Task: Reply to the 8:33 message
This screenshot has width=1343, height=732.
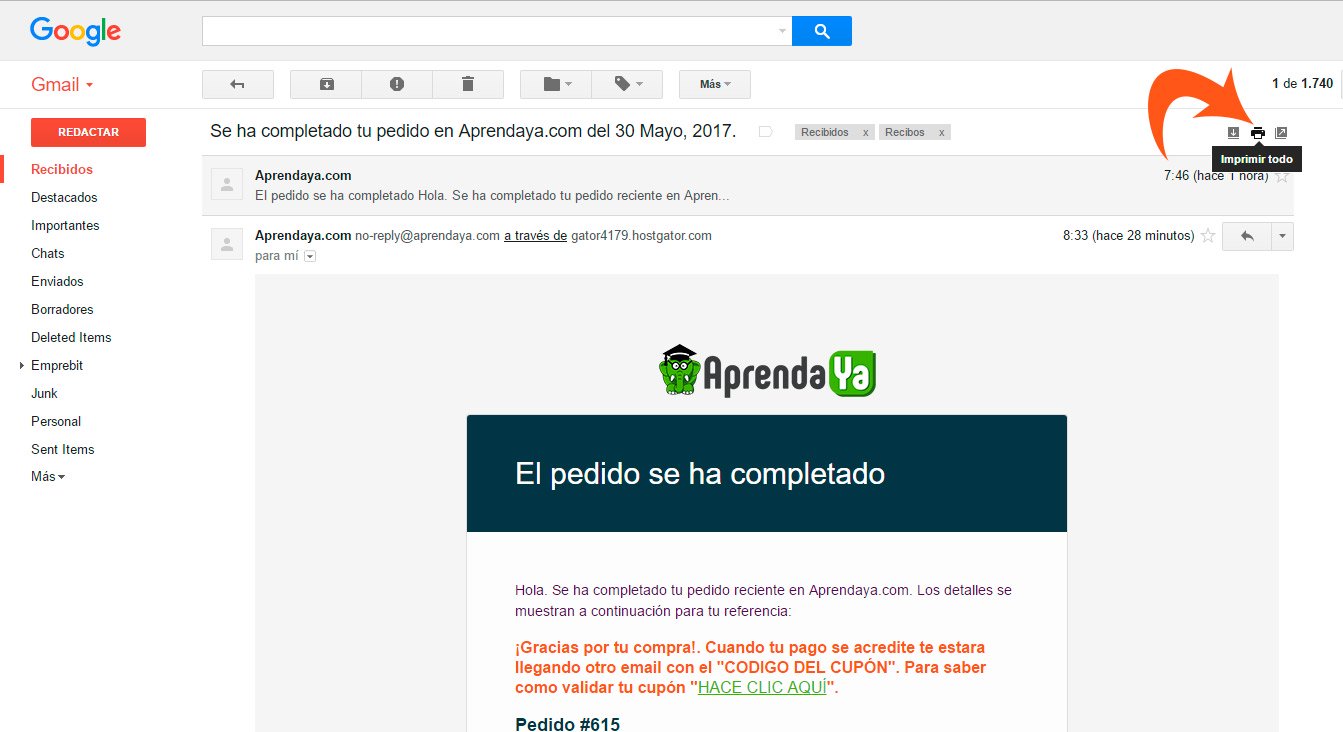Action: point(1247,236)
